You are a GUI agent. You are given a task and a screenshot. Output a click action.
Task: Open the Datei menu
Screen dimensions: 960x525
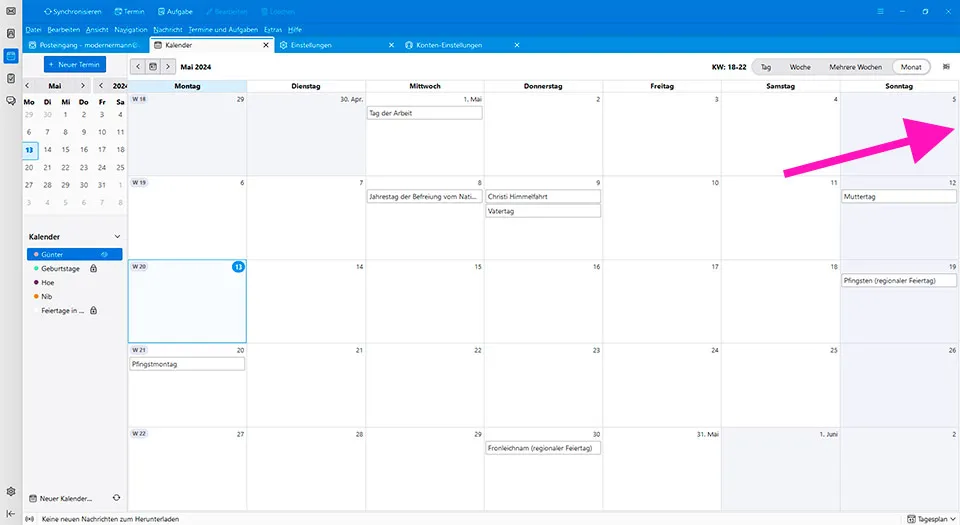pos(34,29)
